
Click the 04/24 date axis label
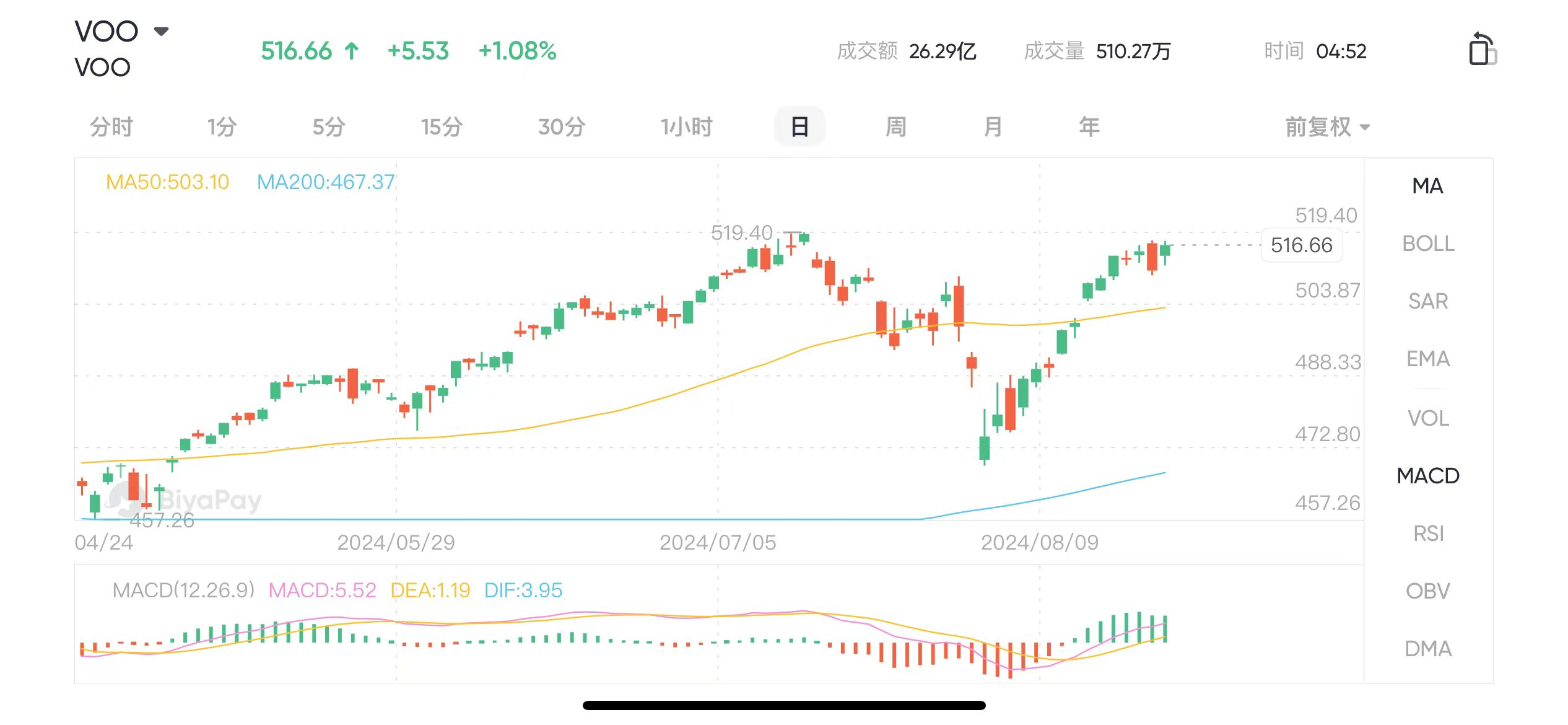tap(103, 543)
